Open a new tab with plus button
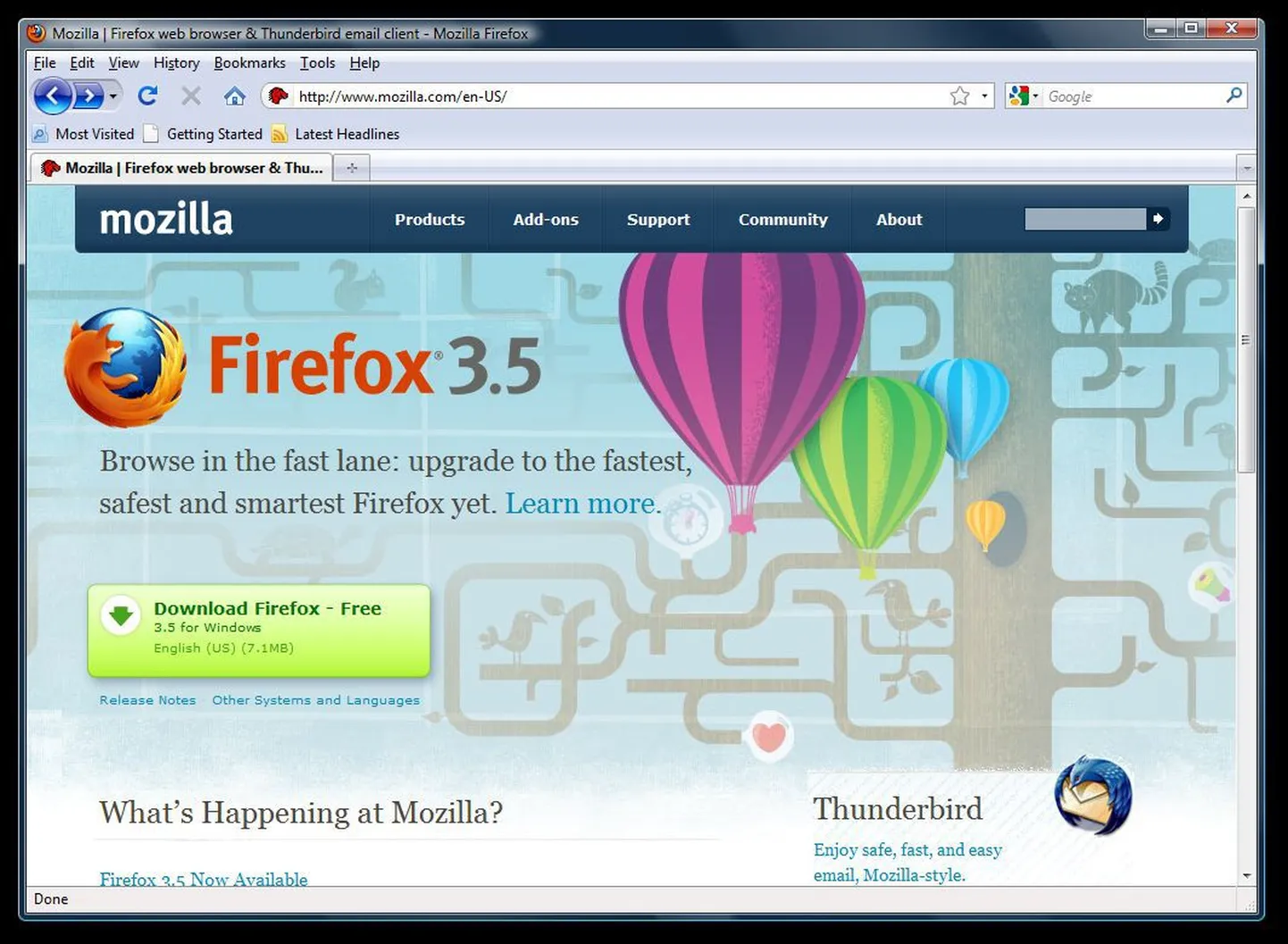Viewport: 1288px width, 944px height. [x=352, y=168]
